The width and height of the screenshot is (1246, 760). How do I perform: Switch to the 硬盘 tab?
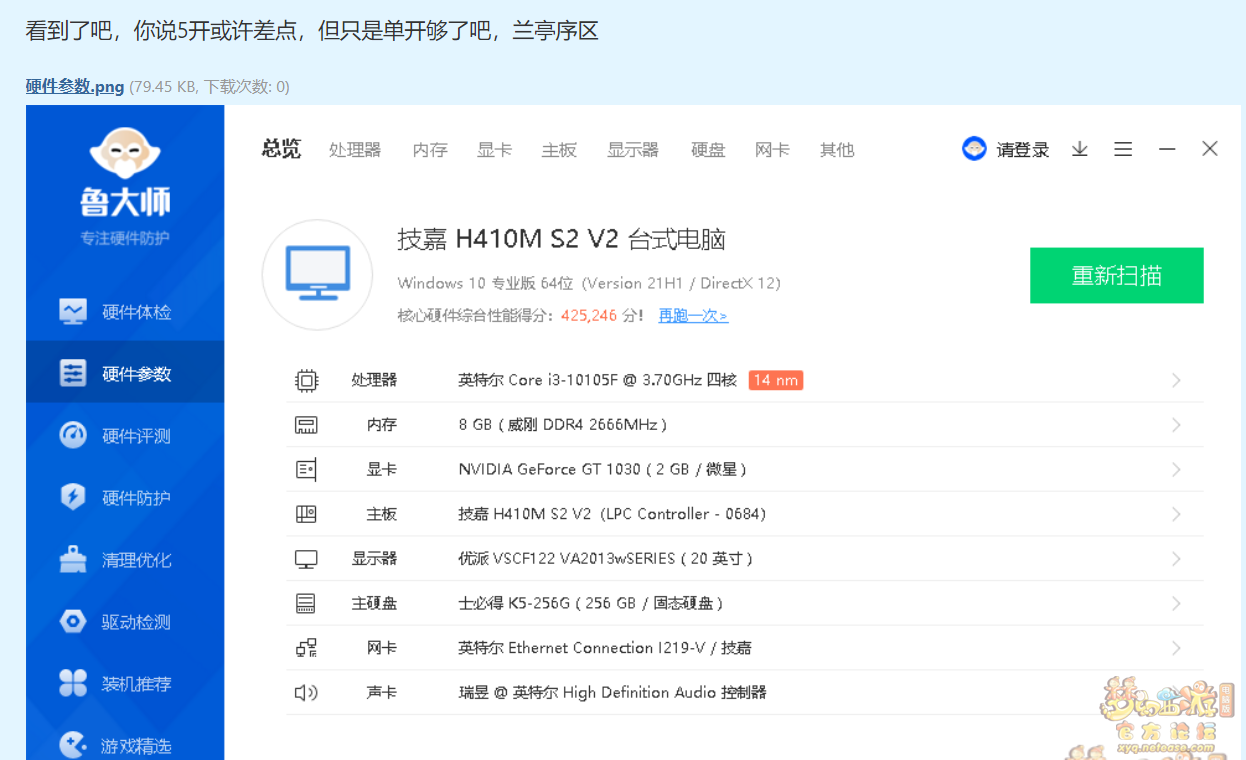point(708,150)
